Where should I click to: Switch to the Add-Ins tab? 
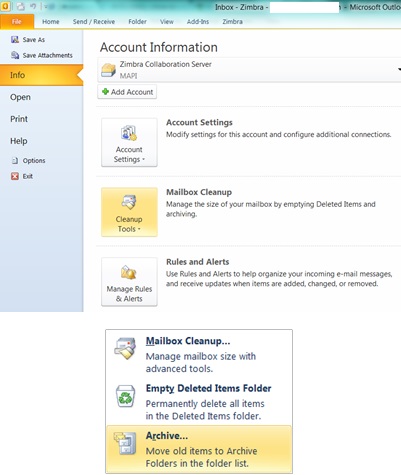198,22
